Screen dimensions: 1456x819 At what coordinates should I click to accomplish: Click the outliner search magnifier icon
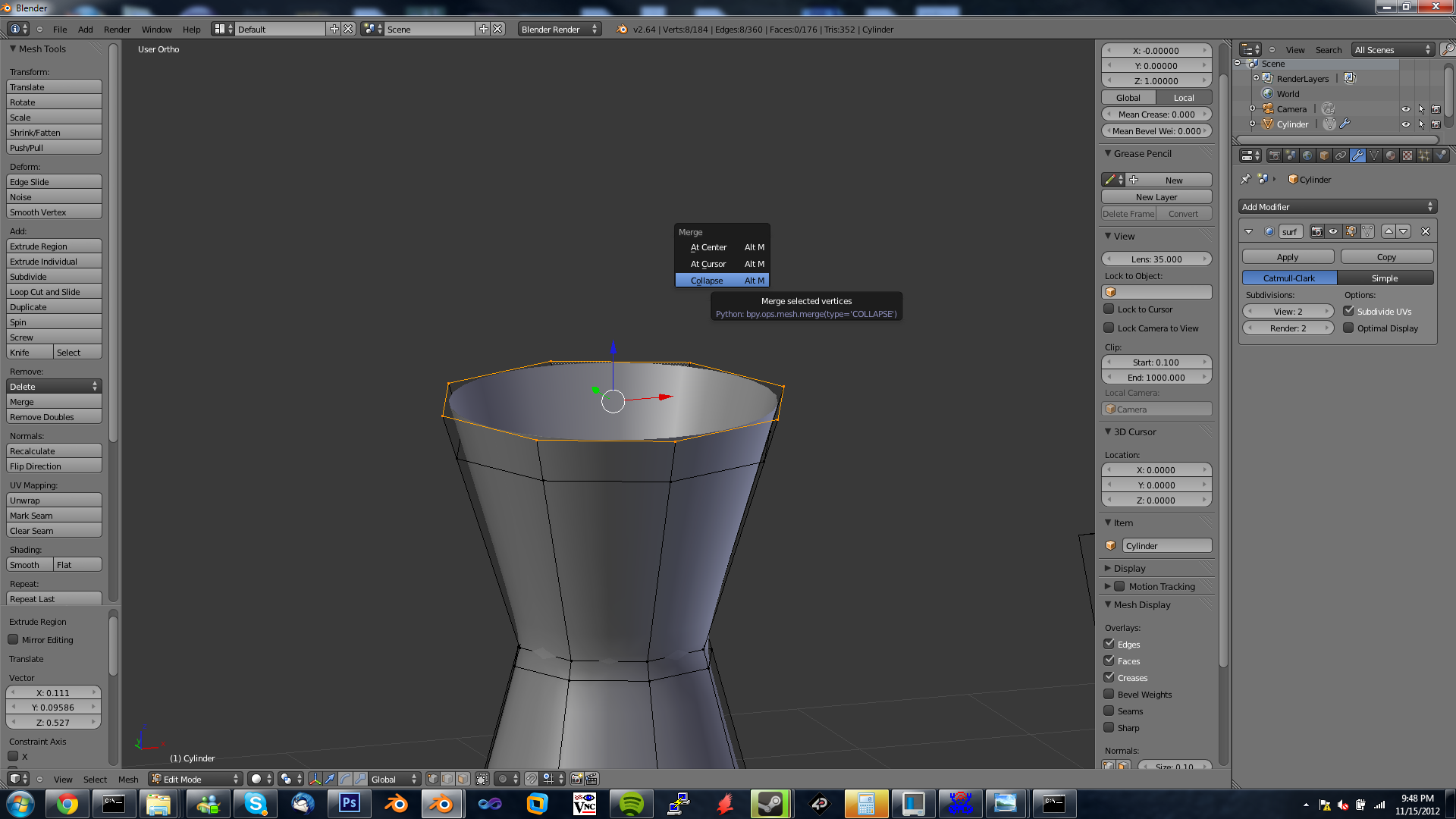pos(1448,49)
